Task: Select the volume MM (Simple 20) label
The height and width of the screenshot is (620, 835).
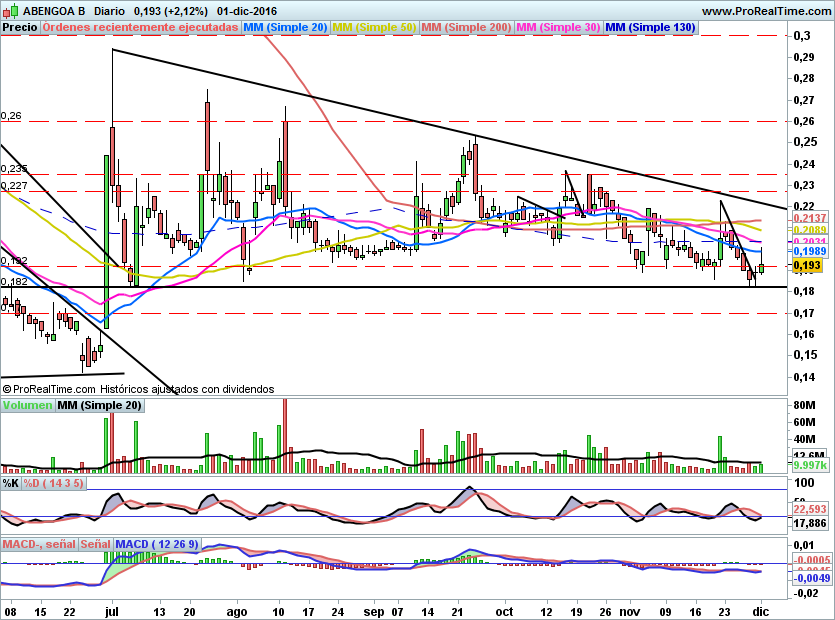Action: [100, 405]
